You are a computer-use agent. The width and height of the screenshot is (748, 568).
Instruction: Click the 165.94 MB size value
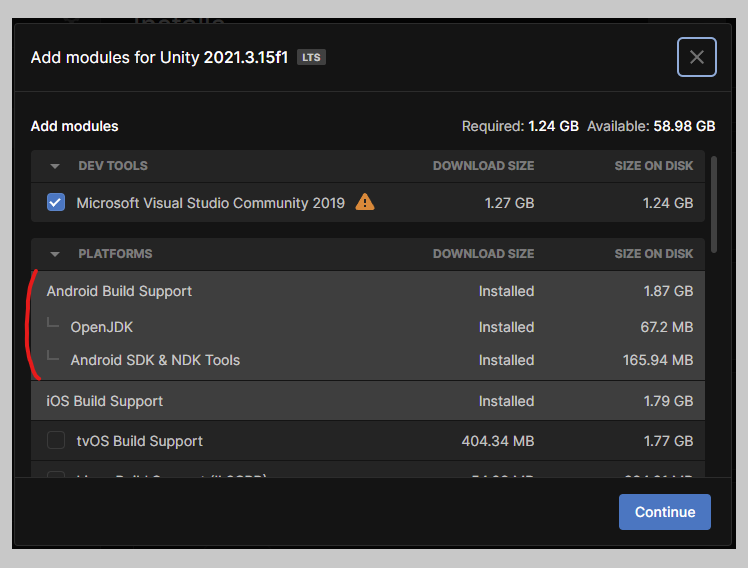coord(658,360)
